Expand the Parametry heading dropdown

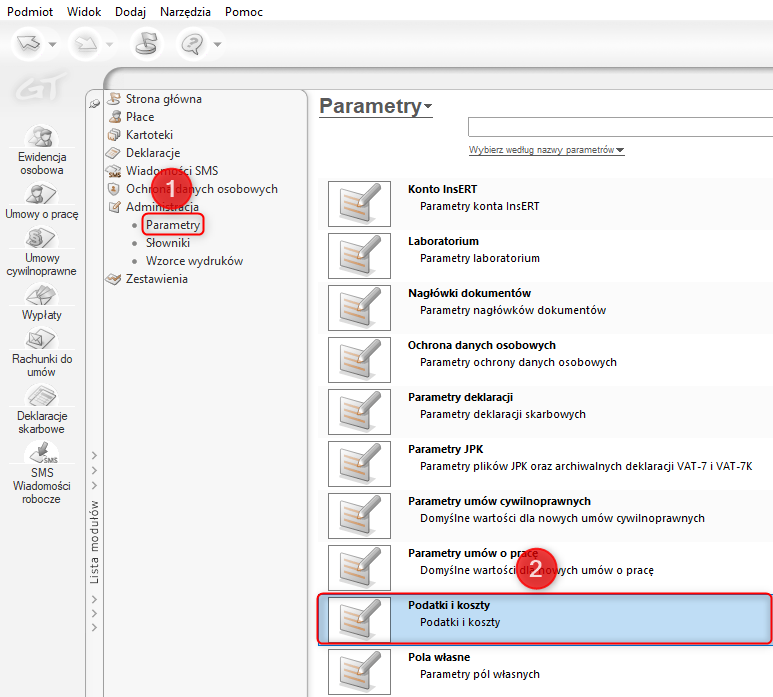coord(427,106)
